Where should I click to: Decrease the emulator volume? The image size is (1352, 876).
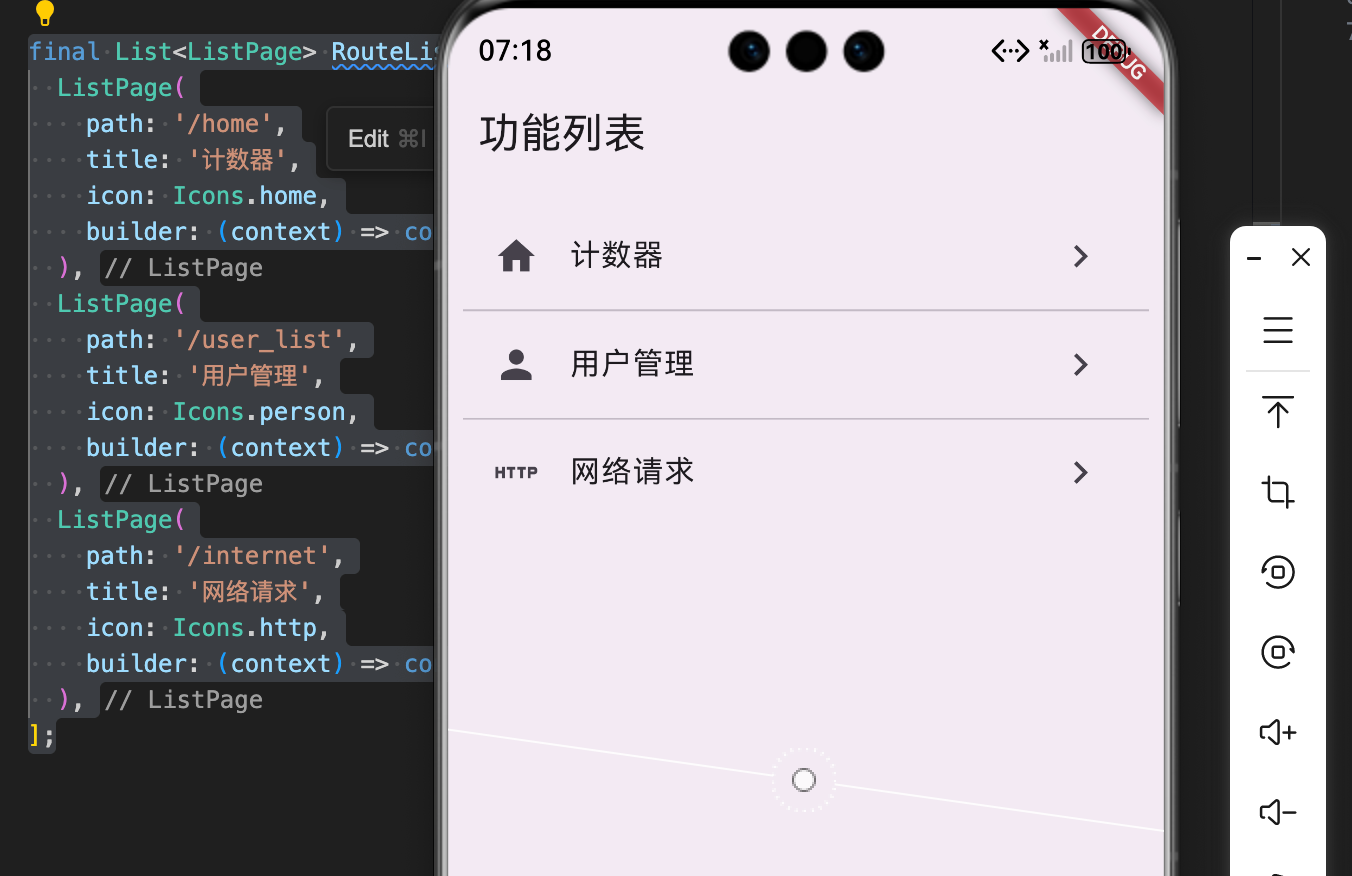tap(1276, 812)
